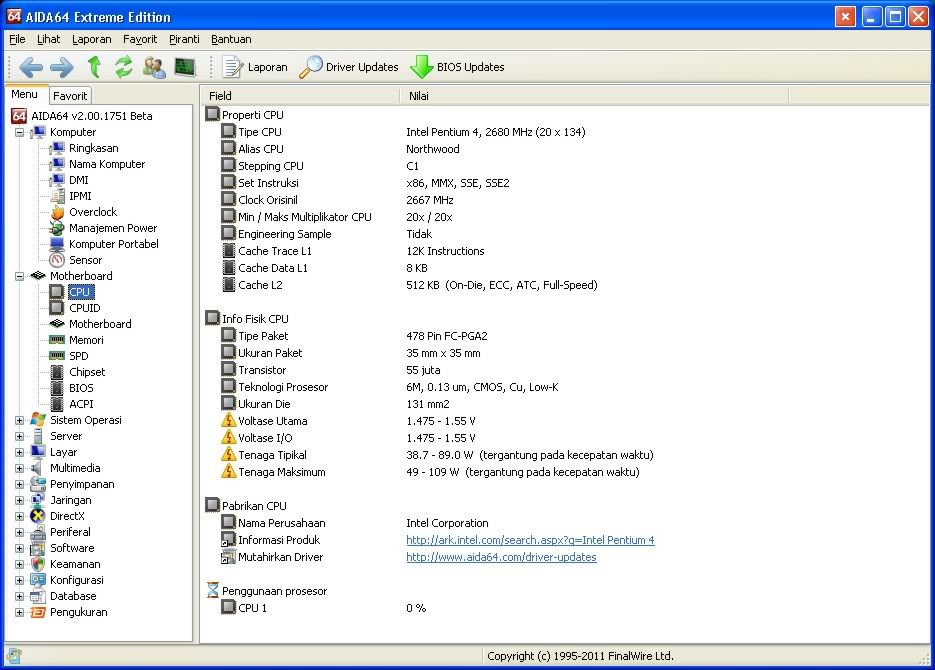The image size is (935, 670).
Task: Select the Sensor gauge icon
Action: [57, 260]
